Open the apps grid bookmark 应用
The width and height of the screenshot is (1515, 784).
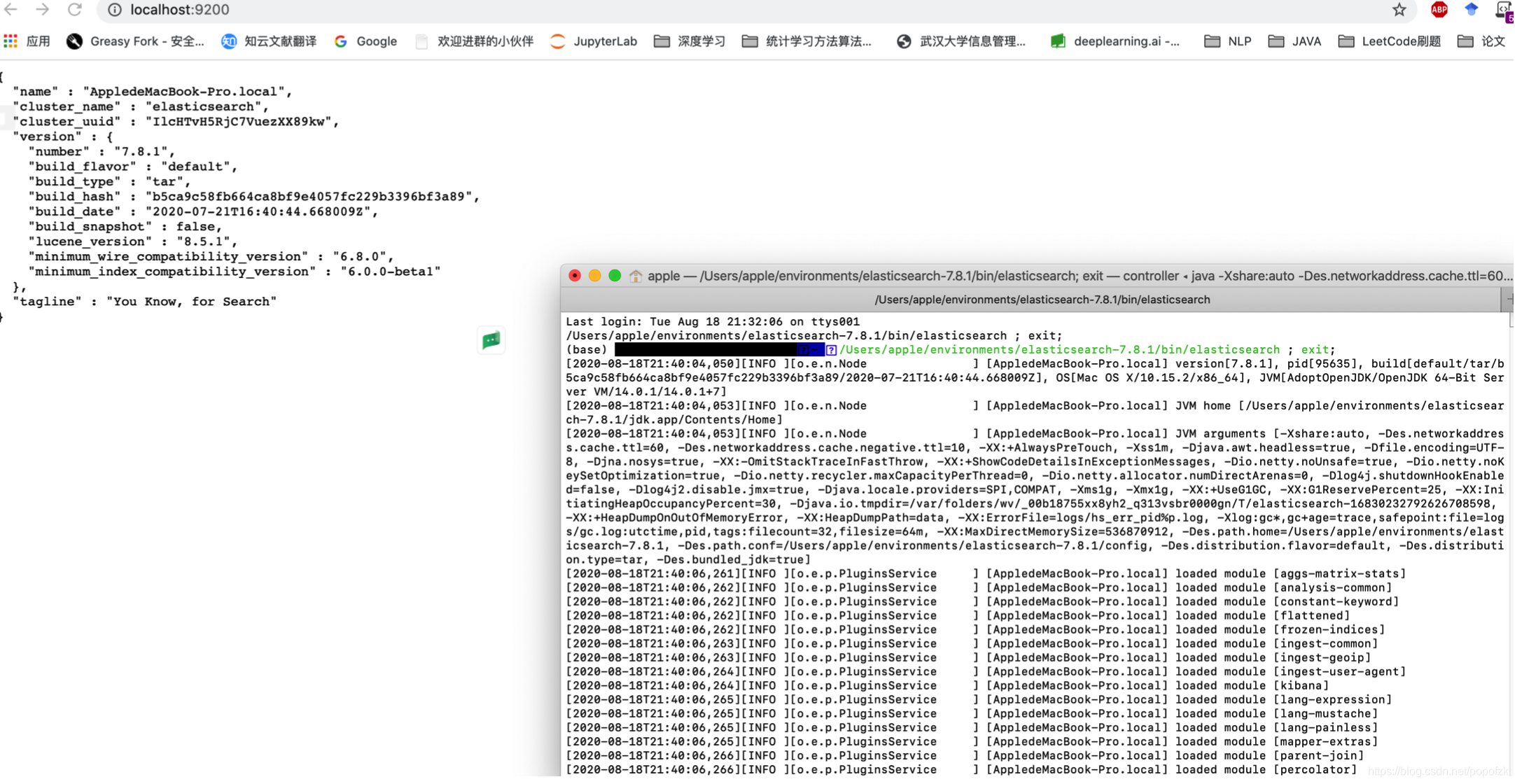click(27, 41)
